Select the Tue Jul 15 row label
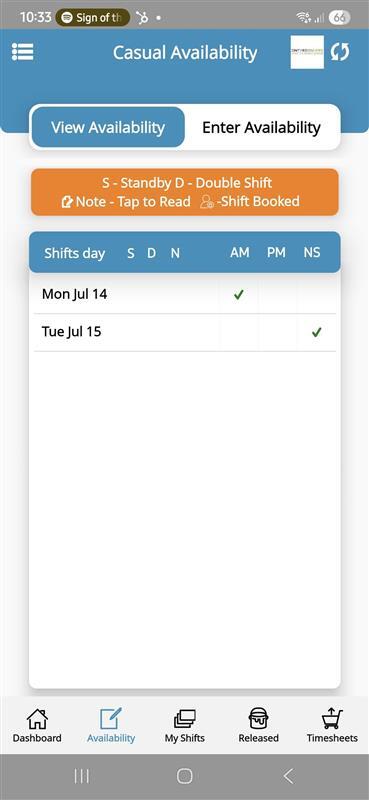Image resolution: width=369 pixels, height=800 pixels. click(71, 332)
